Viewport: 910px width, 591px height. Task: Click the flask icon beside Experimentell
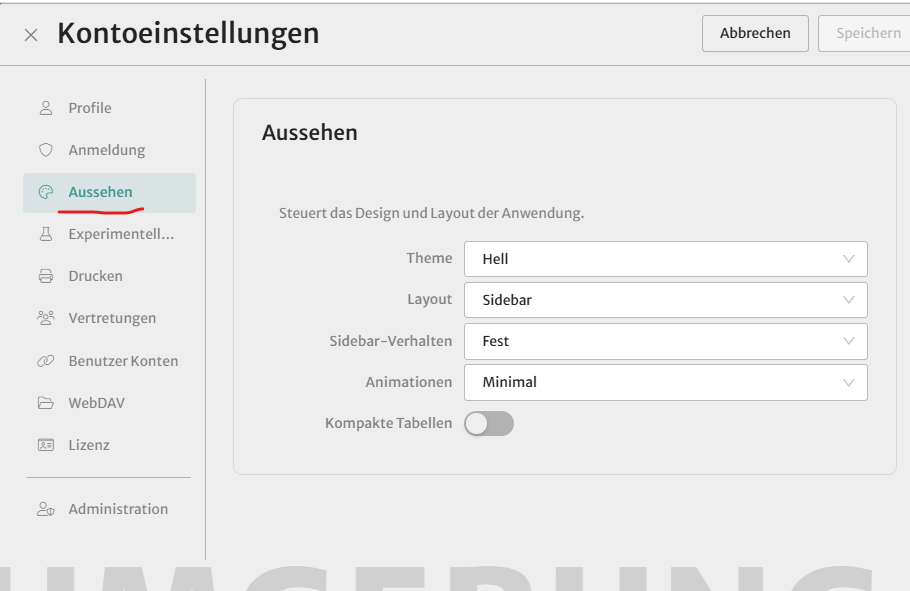46,234
